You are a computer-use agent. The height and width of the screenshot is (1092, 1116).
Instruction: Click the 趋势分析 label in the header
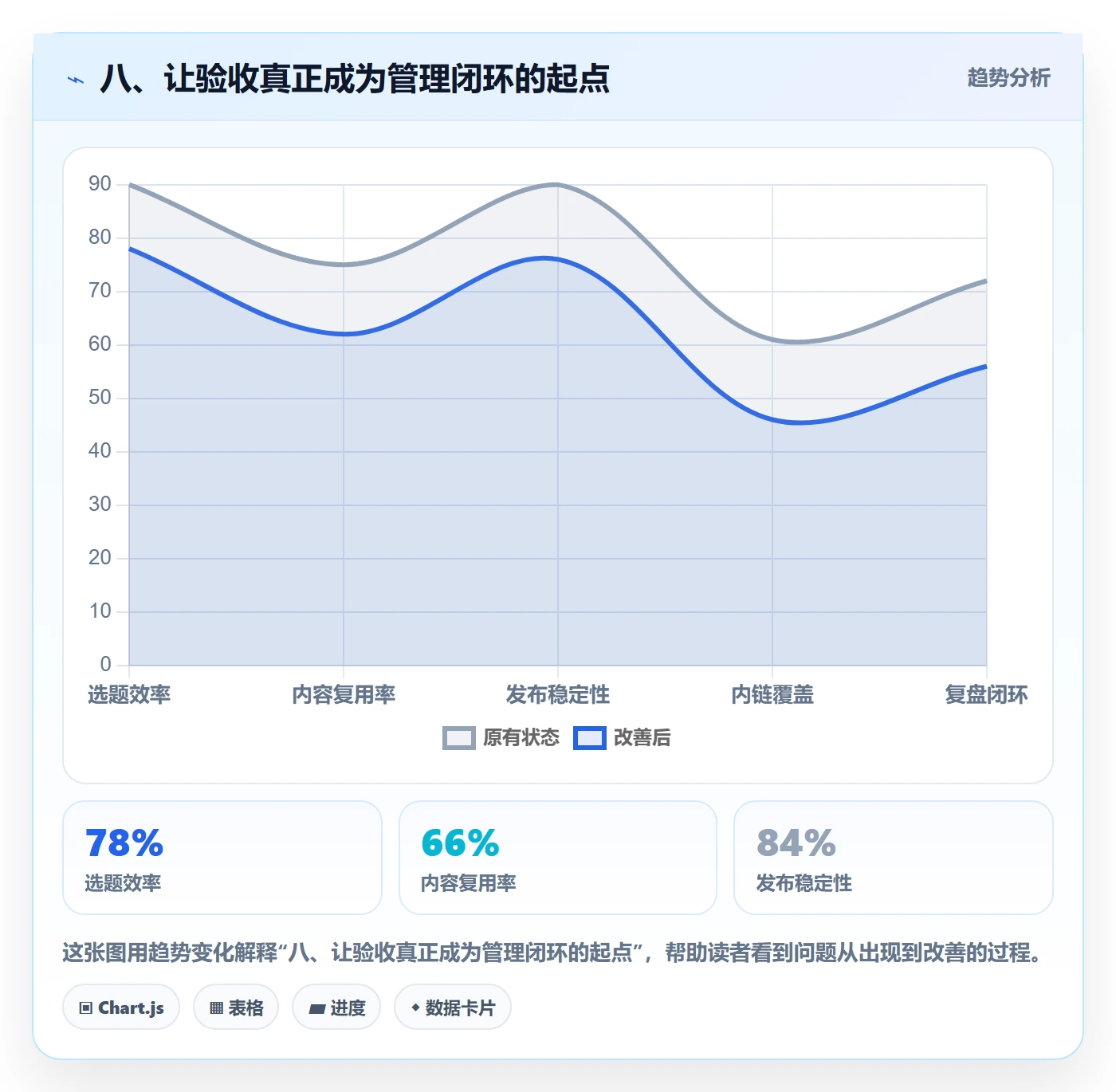[1008, 78]
